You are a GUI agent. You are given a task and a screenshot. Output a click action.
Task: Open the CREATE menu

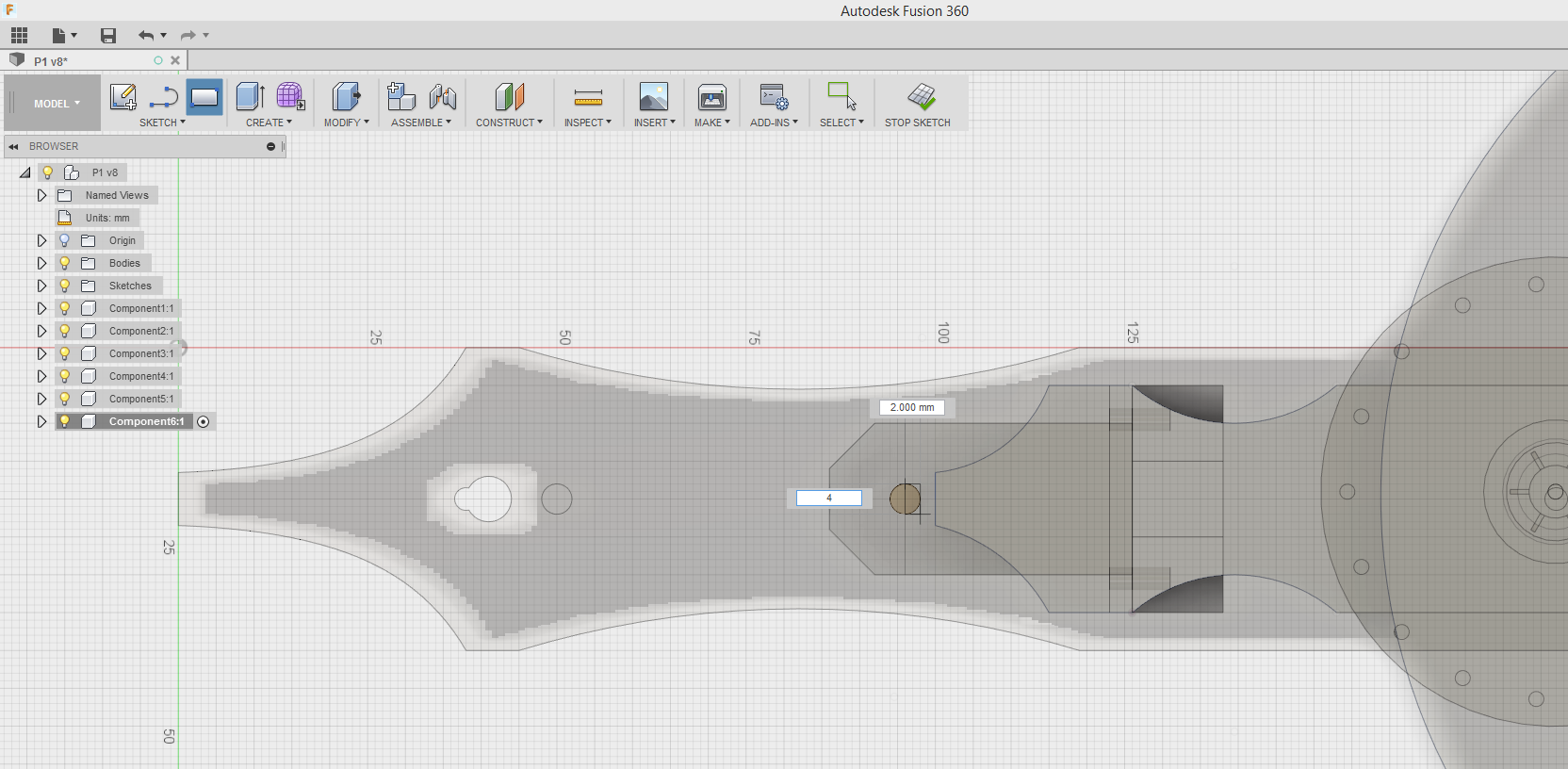point(269,123)
